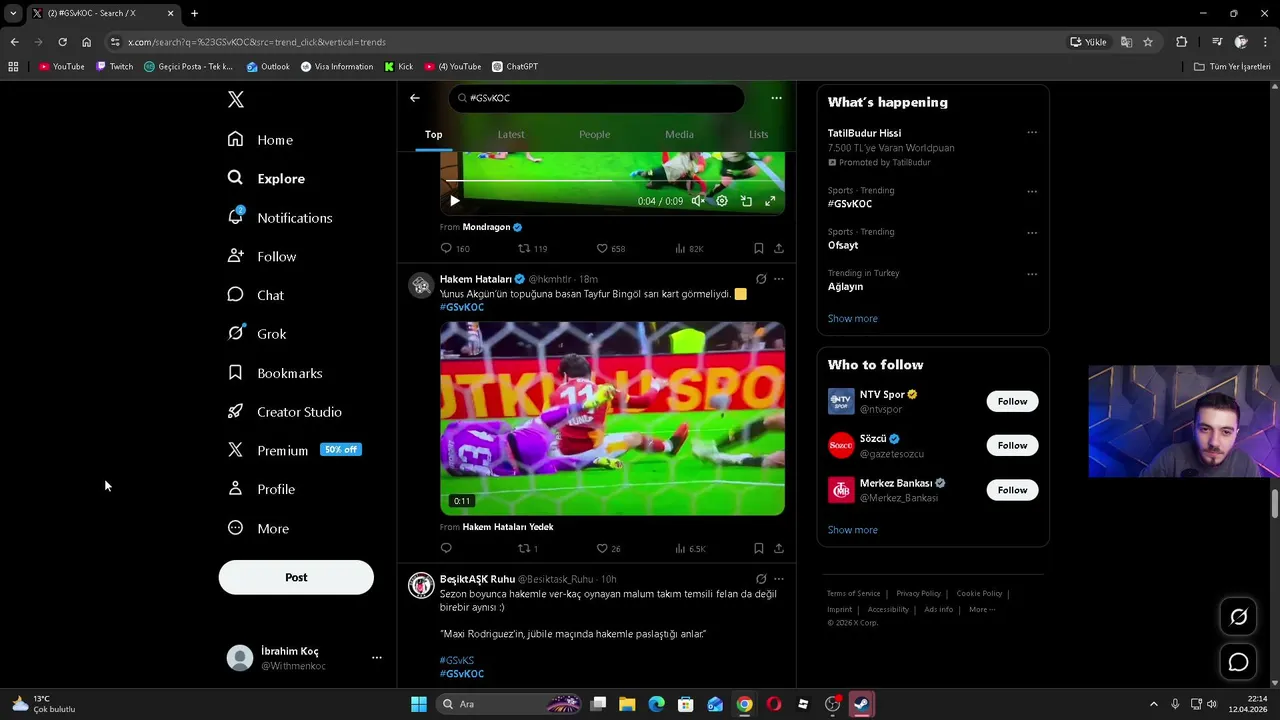This screenshot has height=720, width=1280.
Task: Open more options on BeşiktAŞK Ruhu post
Action: 779,579
